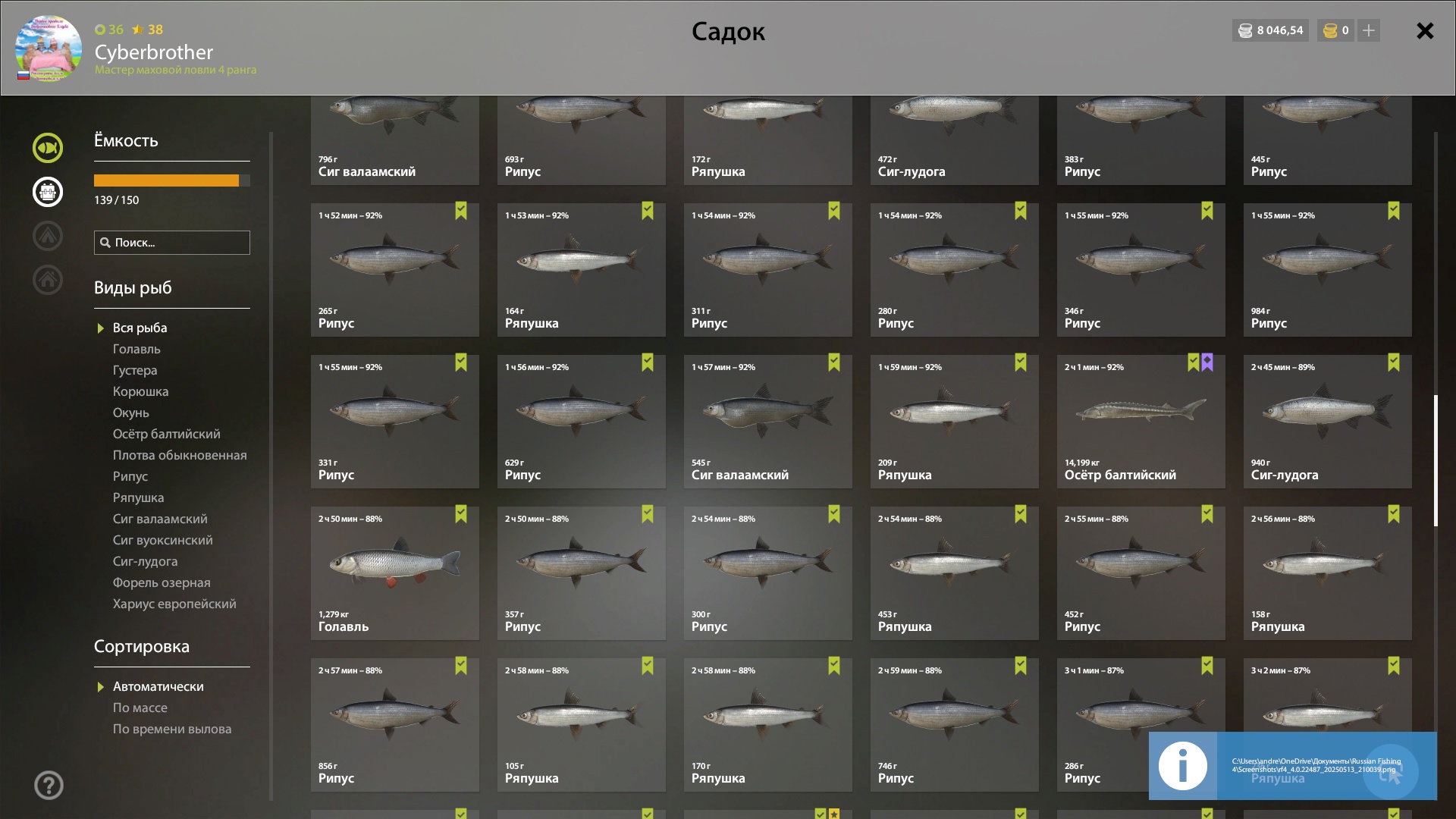Click the capacity progress bar
The image size is (1456, 819).
click(172, 180)
